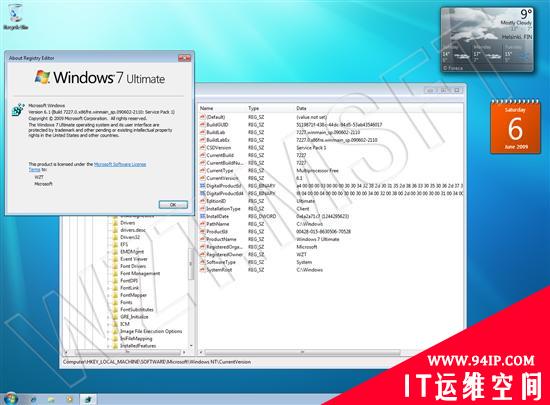This screenshot has height=405, width=550.
Task: Select the CurrentBuild registry value
Action: [220, 155]
